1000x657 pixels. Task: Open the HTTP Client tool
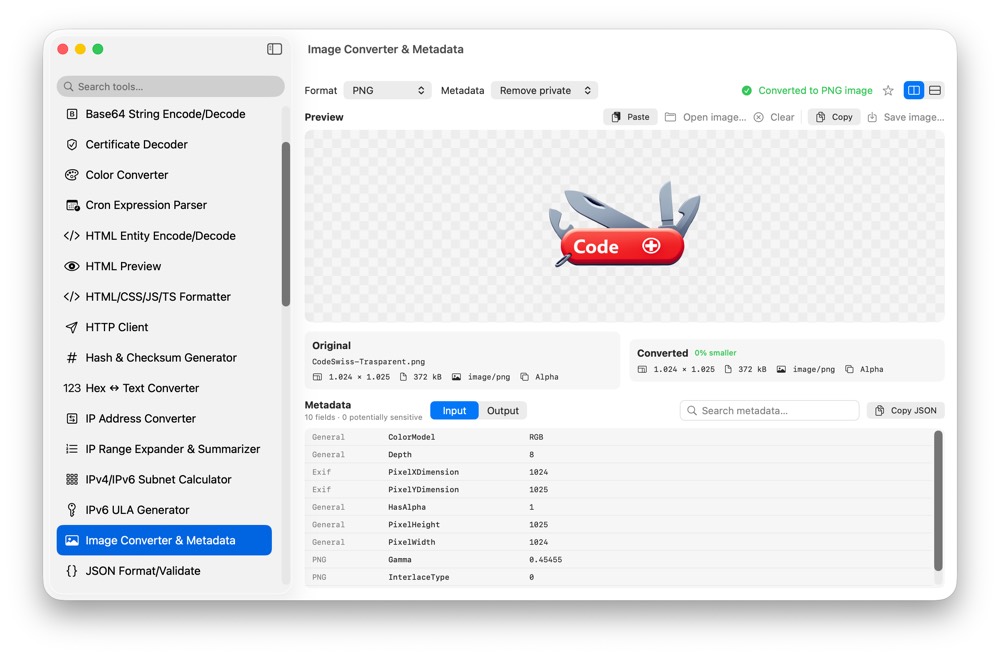click(x=164, y=327)
